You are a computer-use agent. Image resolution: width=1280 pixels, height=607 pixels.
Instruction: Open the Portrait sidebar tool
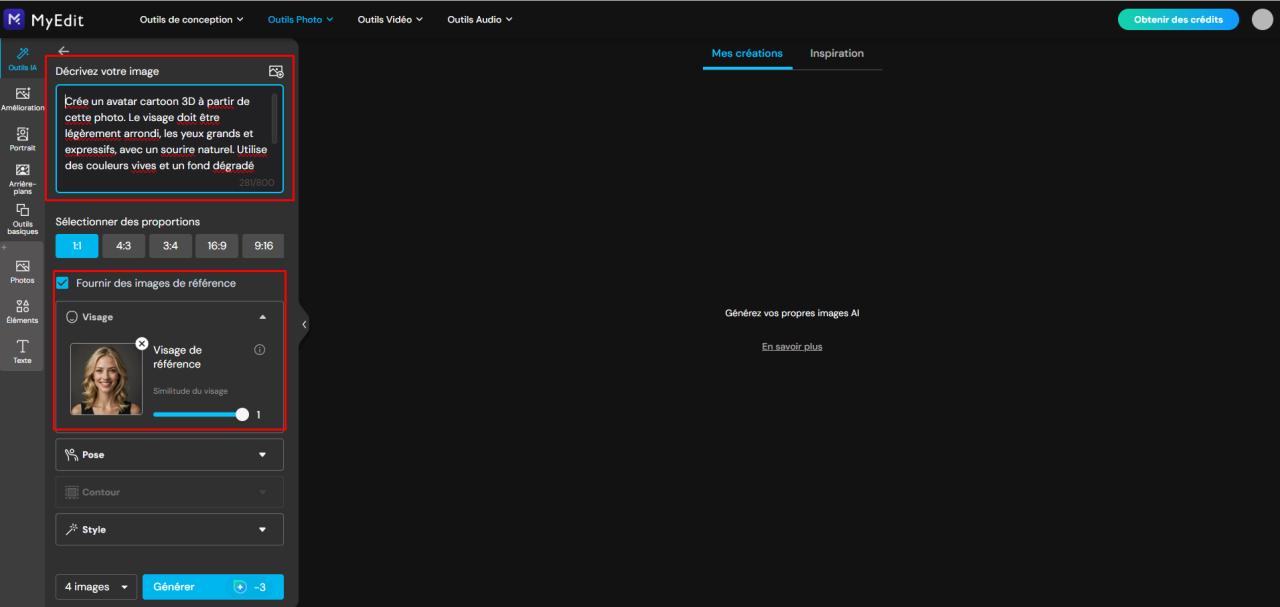22,138
